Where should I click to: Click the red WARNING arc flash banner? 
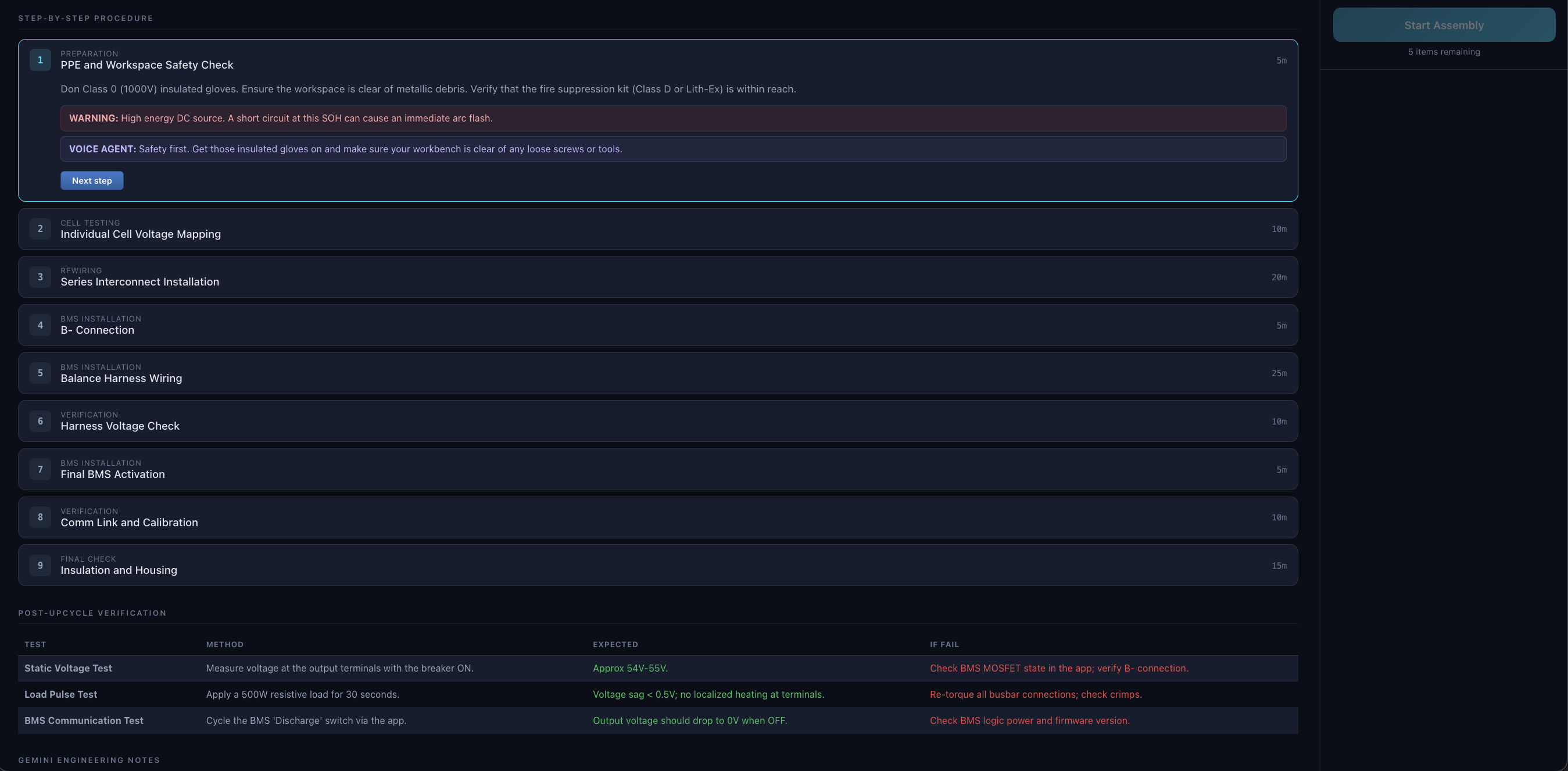pos(673,118)
